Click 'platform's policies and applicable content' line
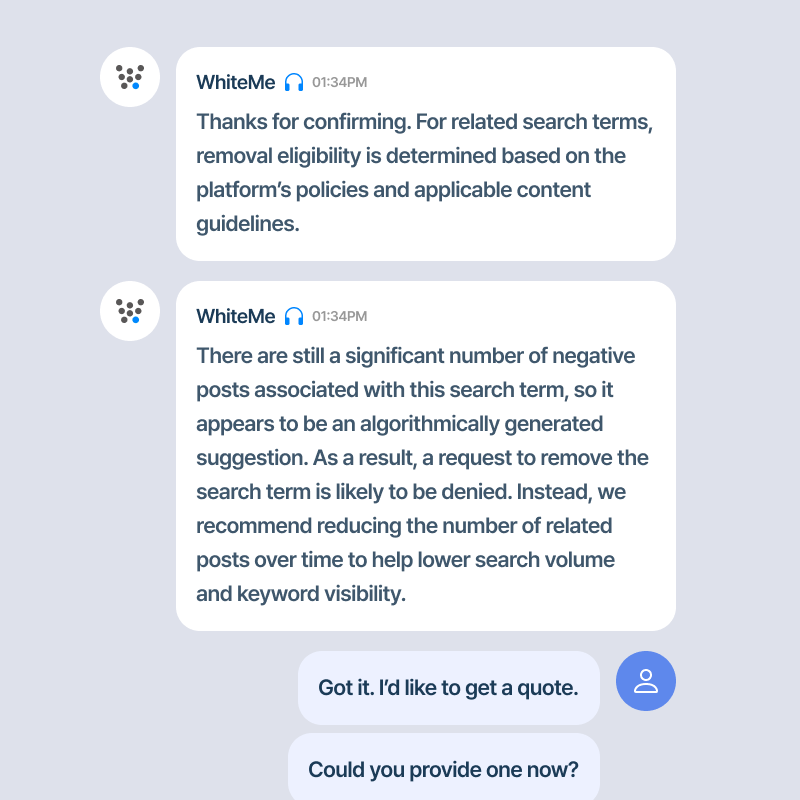 click(393, 190)
